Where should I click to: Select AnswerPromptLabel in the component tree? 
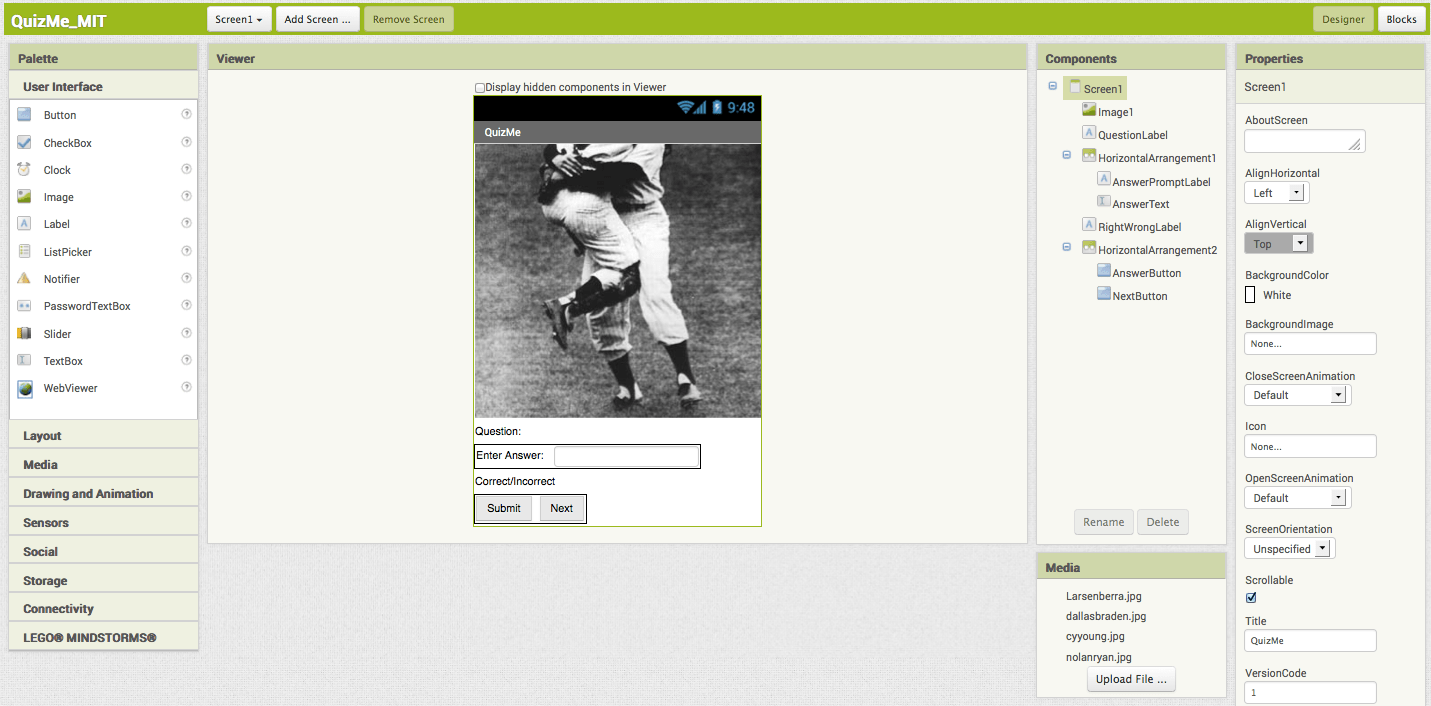[x=1161, y=182]
